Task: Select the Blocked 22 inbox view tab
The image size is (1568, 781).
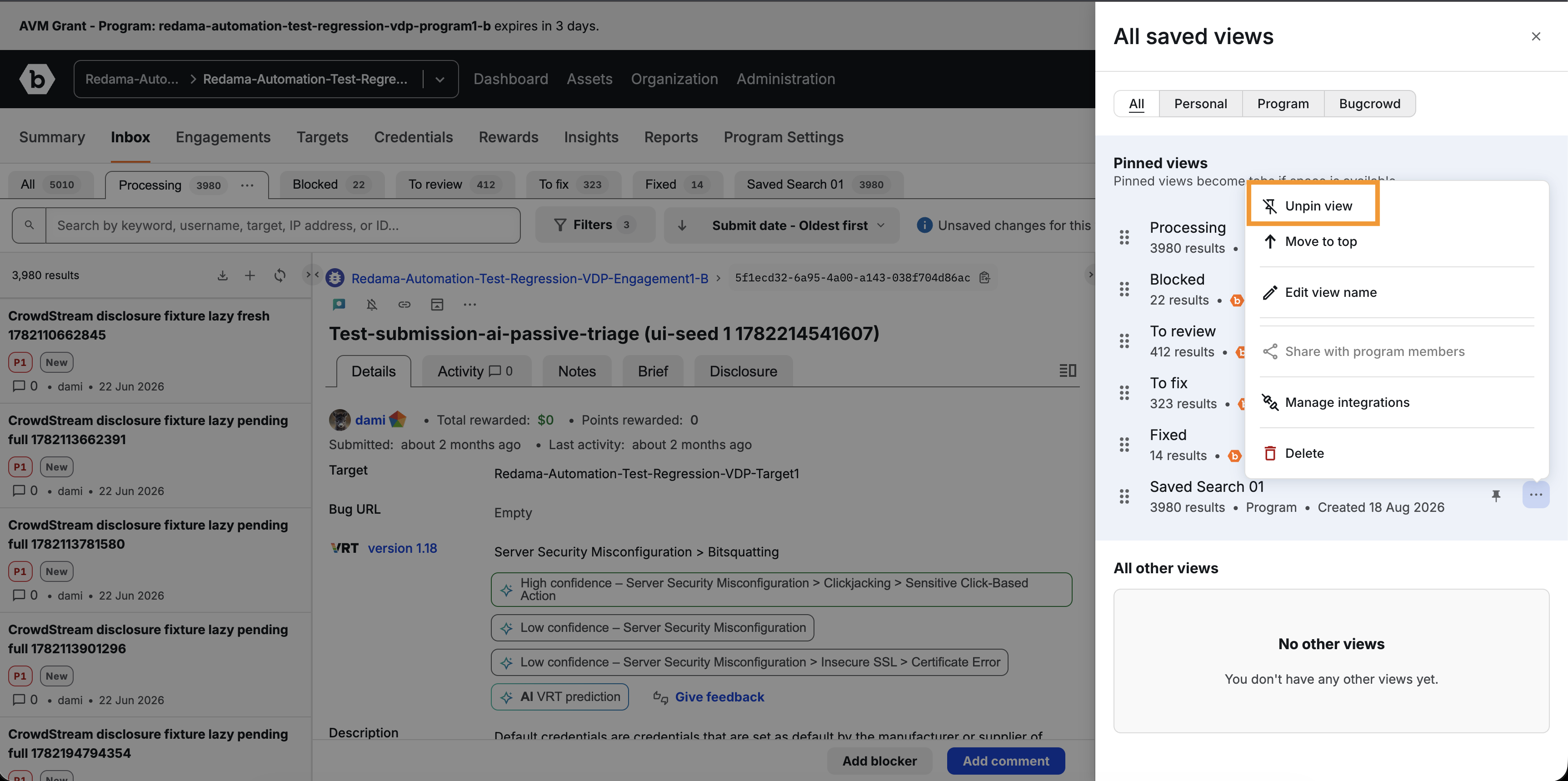Action: click(332, 185)
